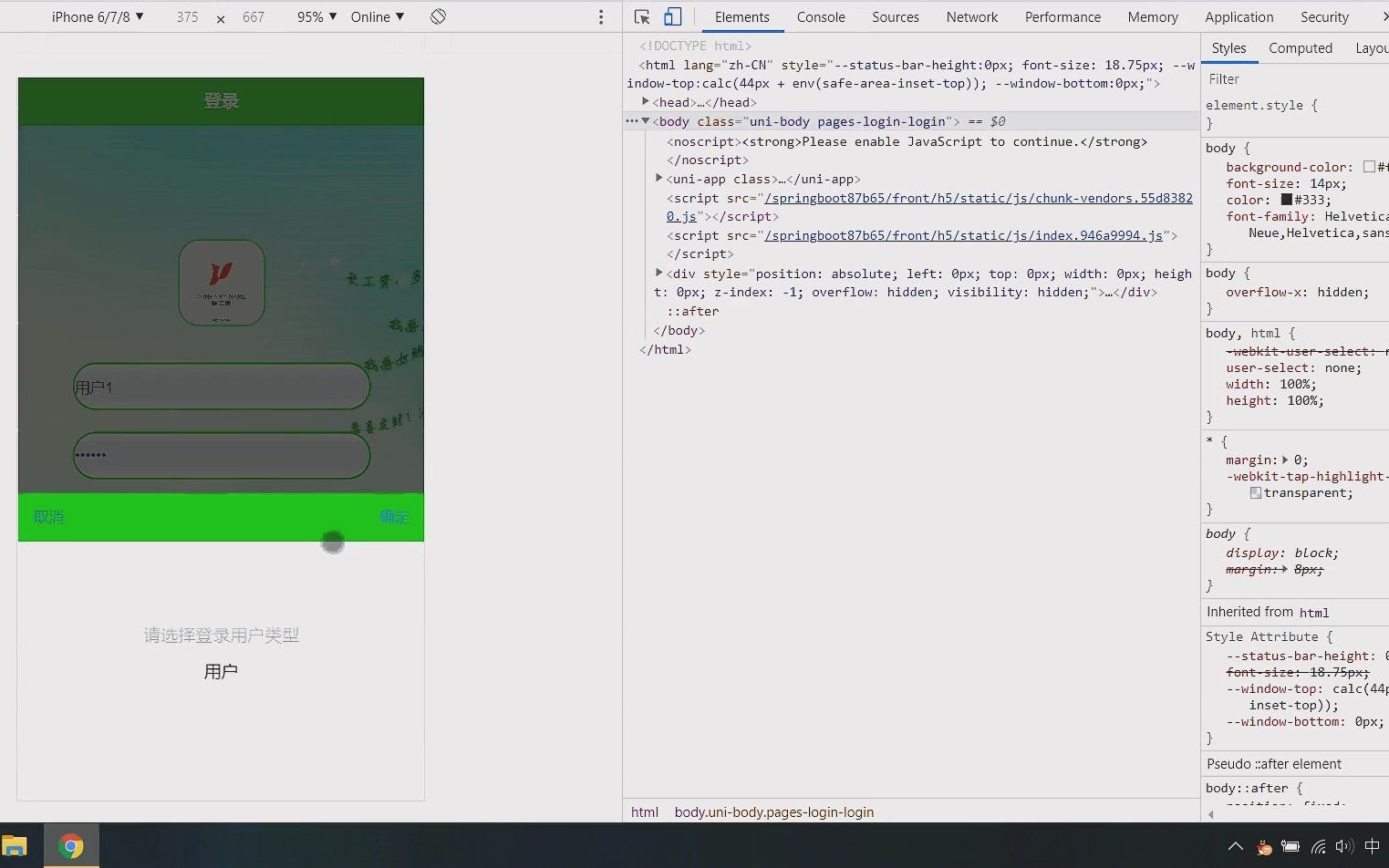Screen dimensions: 1389x868
Task: Click body.uni-body.pages-login-login breadcrumb
Action: 774,811
